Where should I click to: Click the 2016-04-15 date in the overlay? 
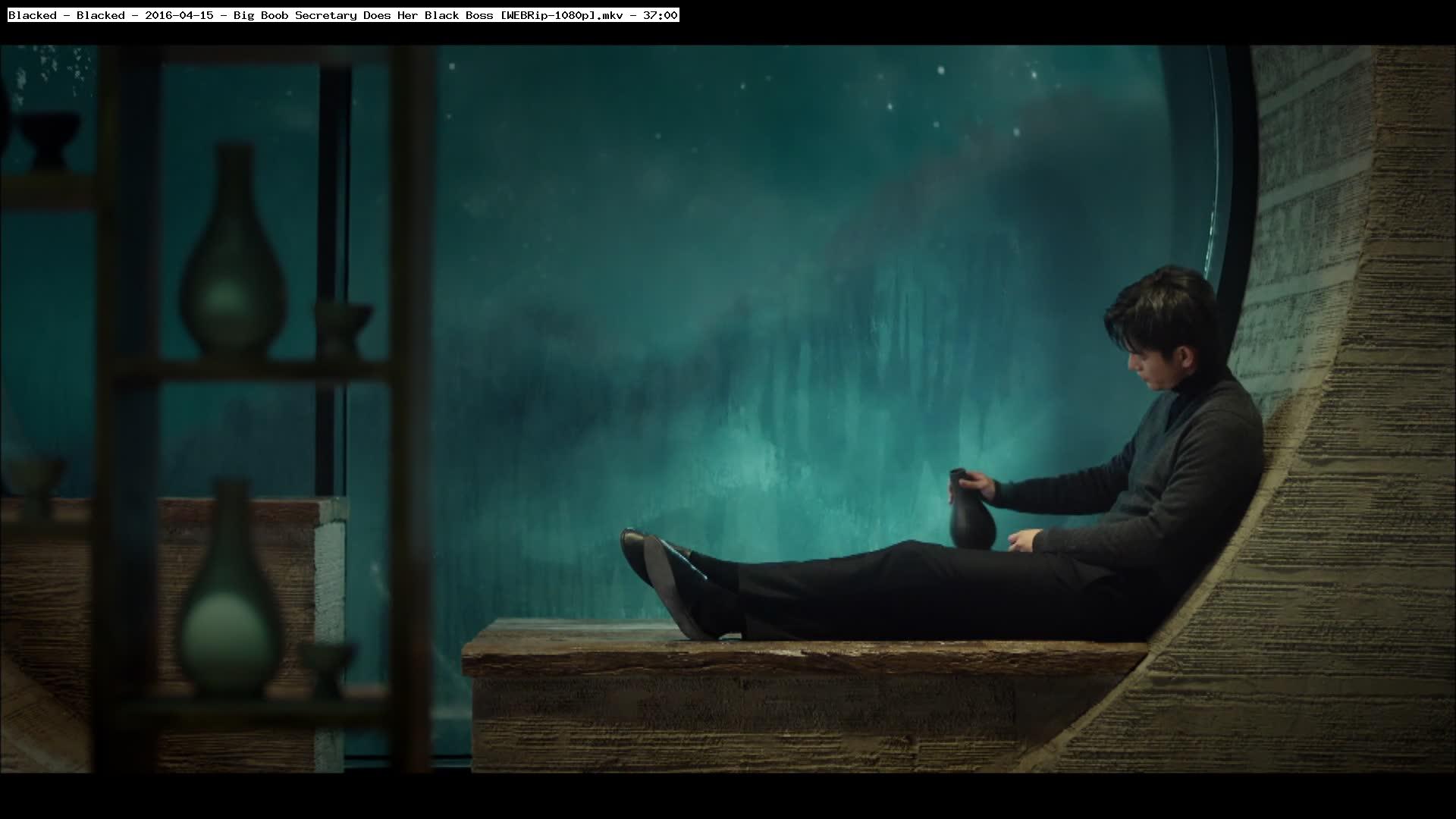click(179, 15)
